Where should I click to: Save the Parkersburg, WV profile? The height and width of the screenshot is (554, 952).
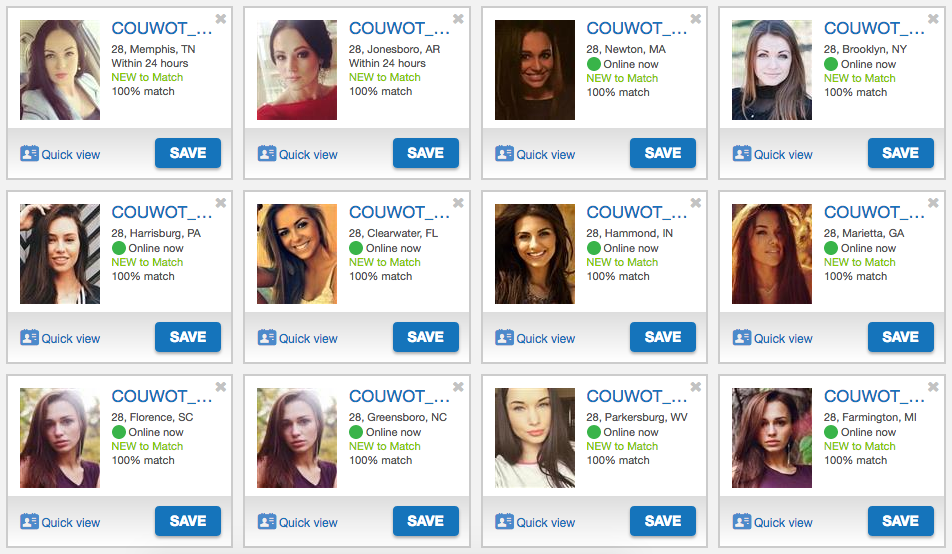pos(662,521)
